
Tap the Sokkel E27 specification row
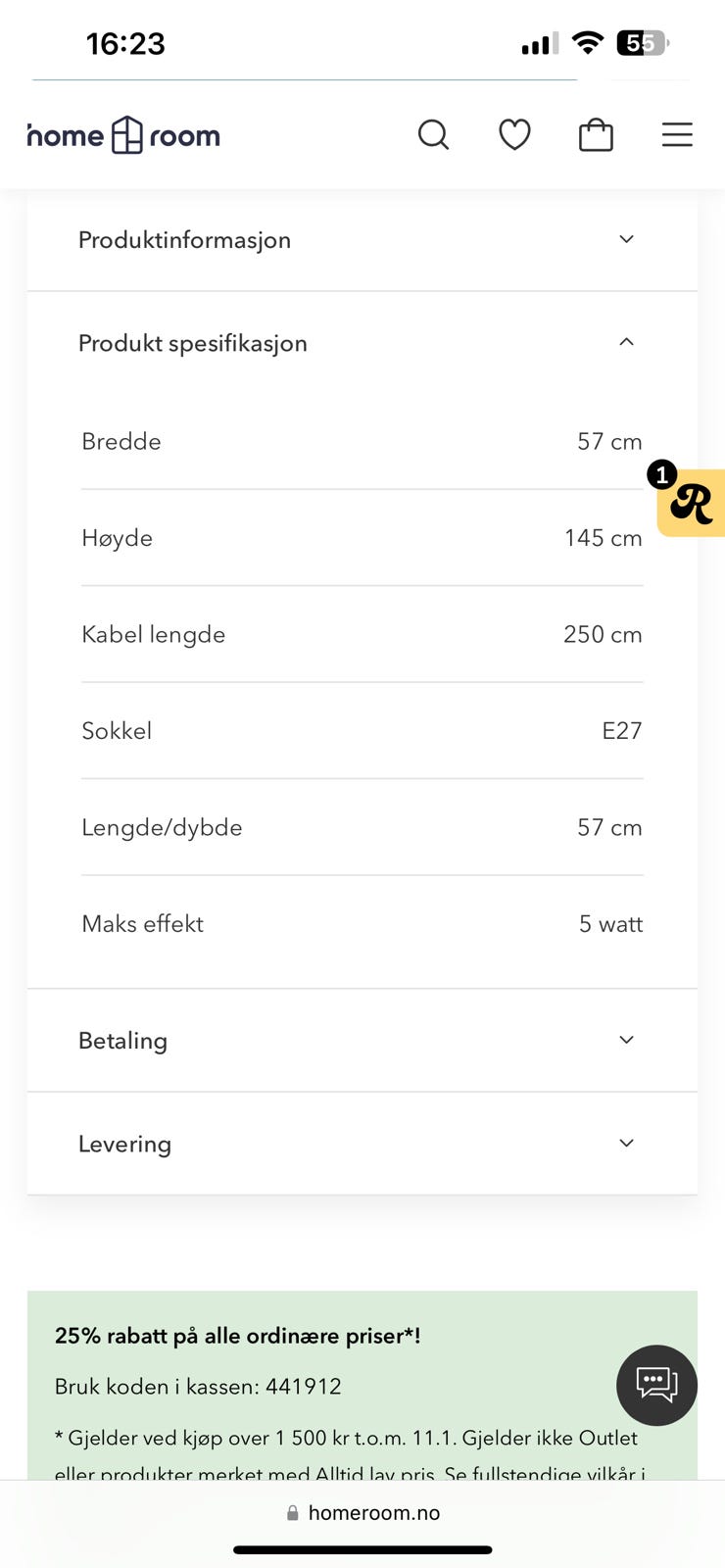click(x=362, y=731)
